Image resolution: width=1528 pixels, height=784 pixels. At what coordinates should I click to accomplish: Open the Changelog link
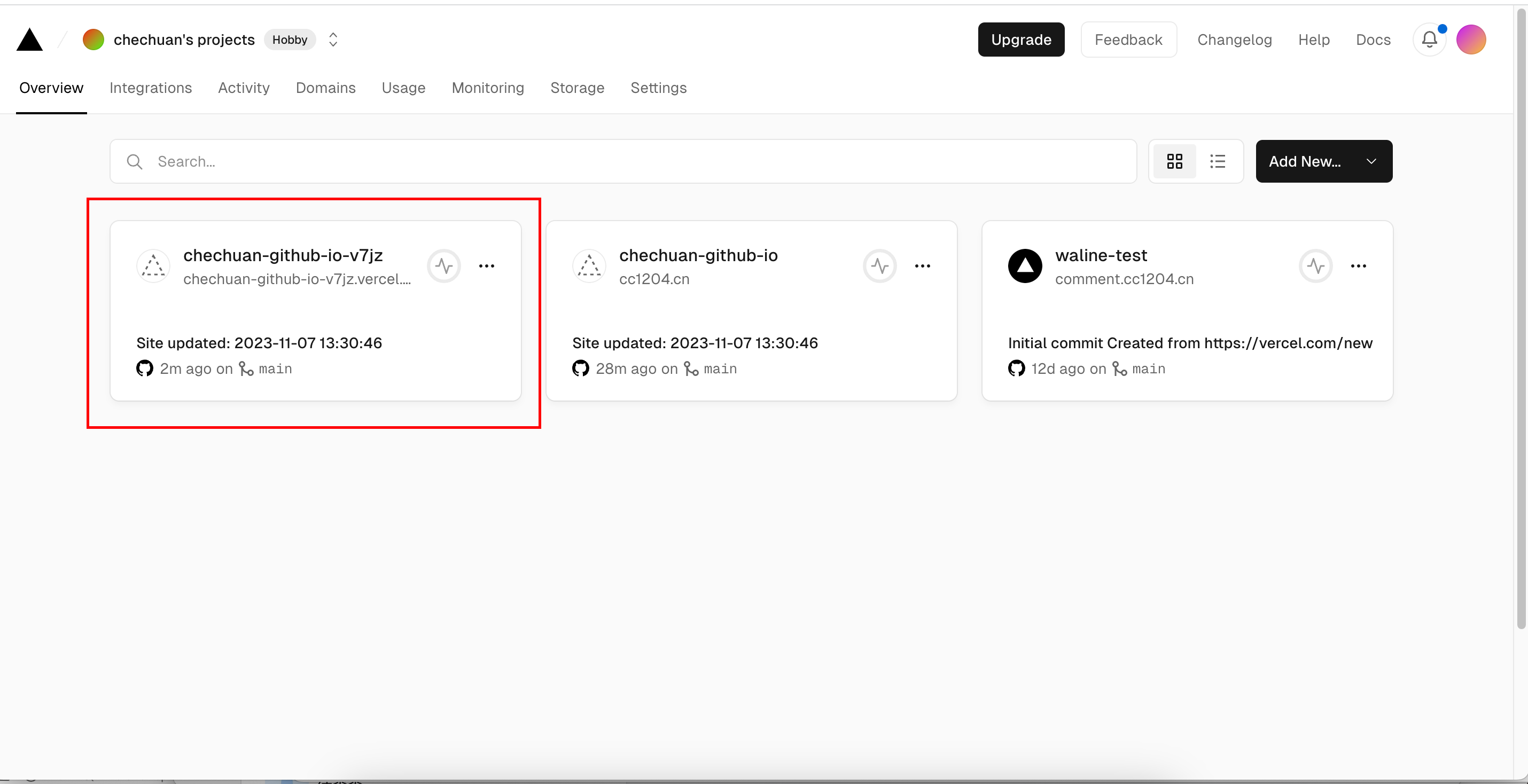pos(1234,40)
